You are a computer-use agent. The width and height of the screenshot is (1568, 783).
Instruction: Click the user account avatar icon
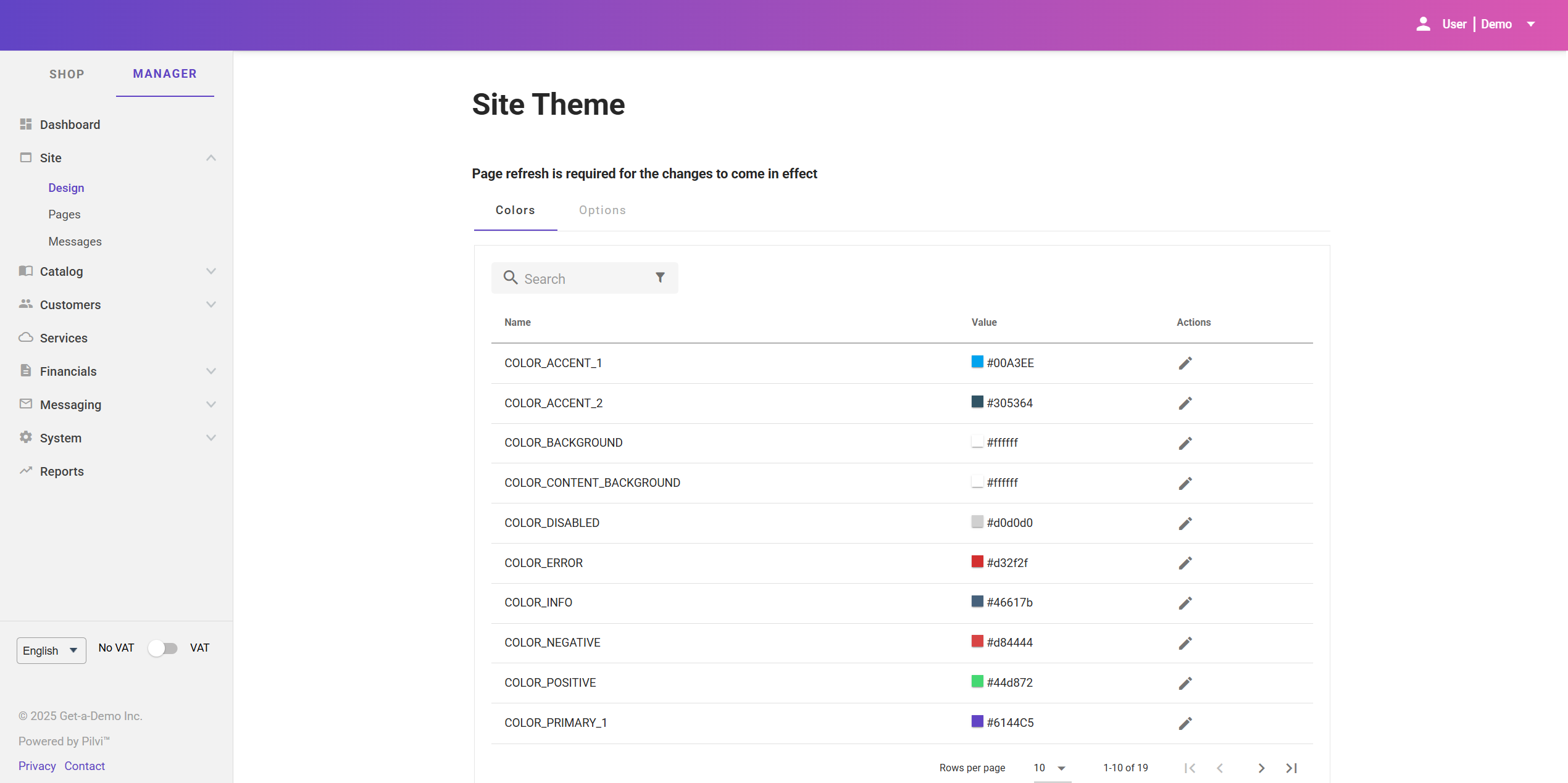(1423, 24)
